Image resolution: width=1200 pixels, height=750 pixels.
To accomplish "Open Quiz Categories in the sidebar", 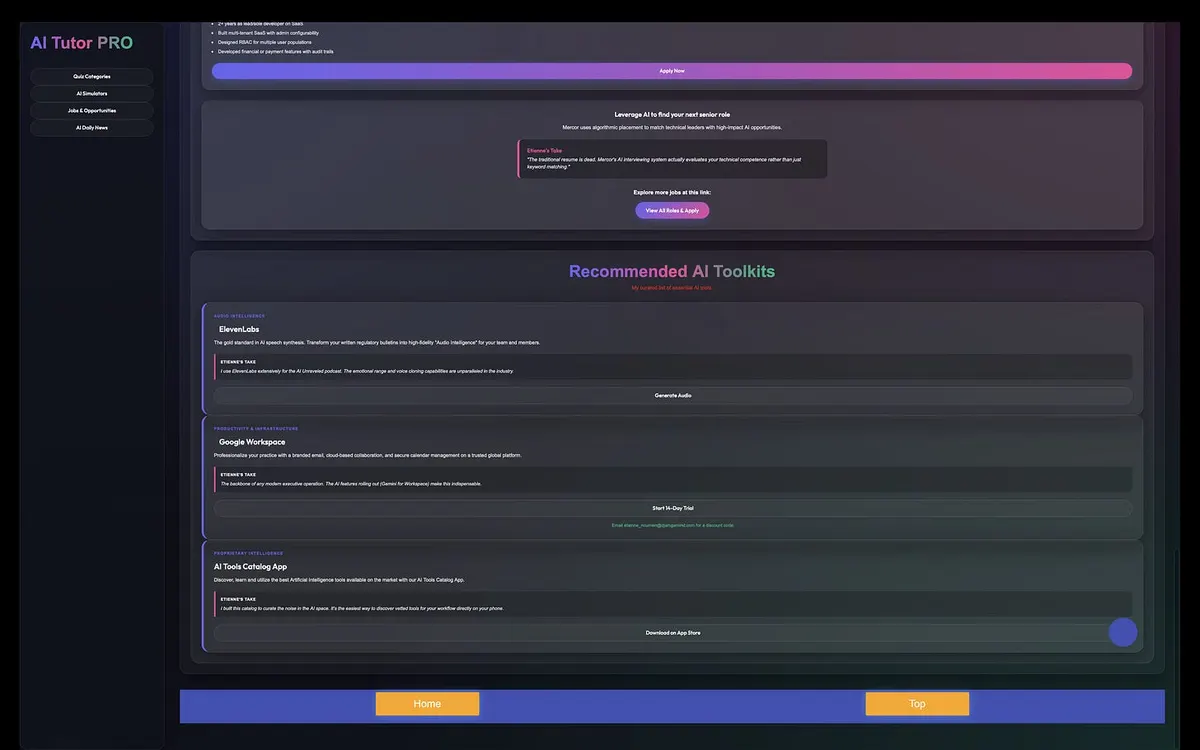I will 92,76.
